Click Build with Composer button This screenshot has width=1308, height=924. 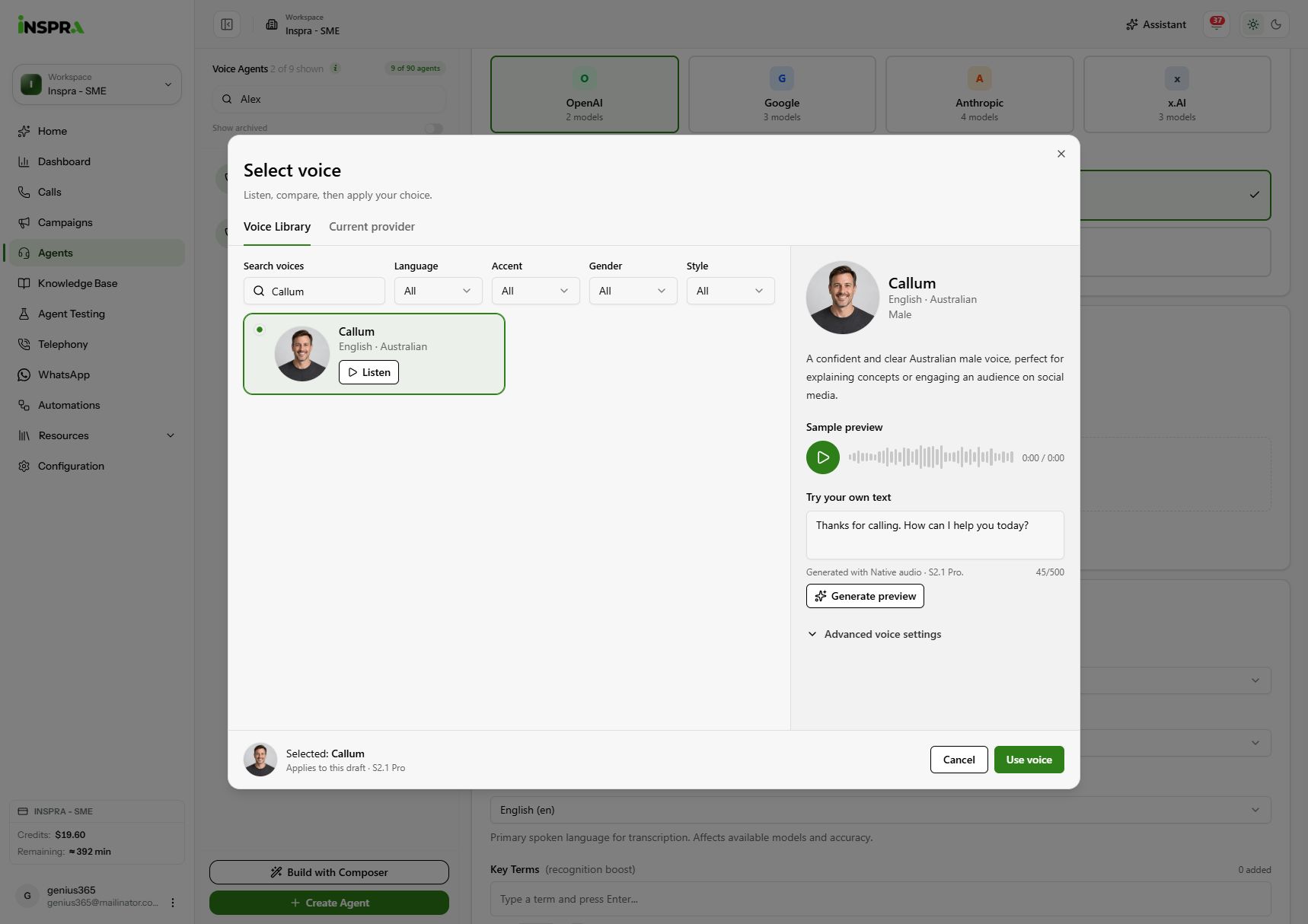pyautogui.click(x=329, y=872)
